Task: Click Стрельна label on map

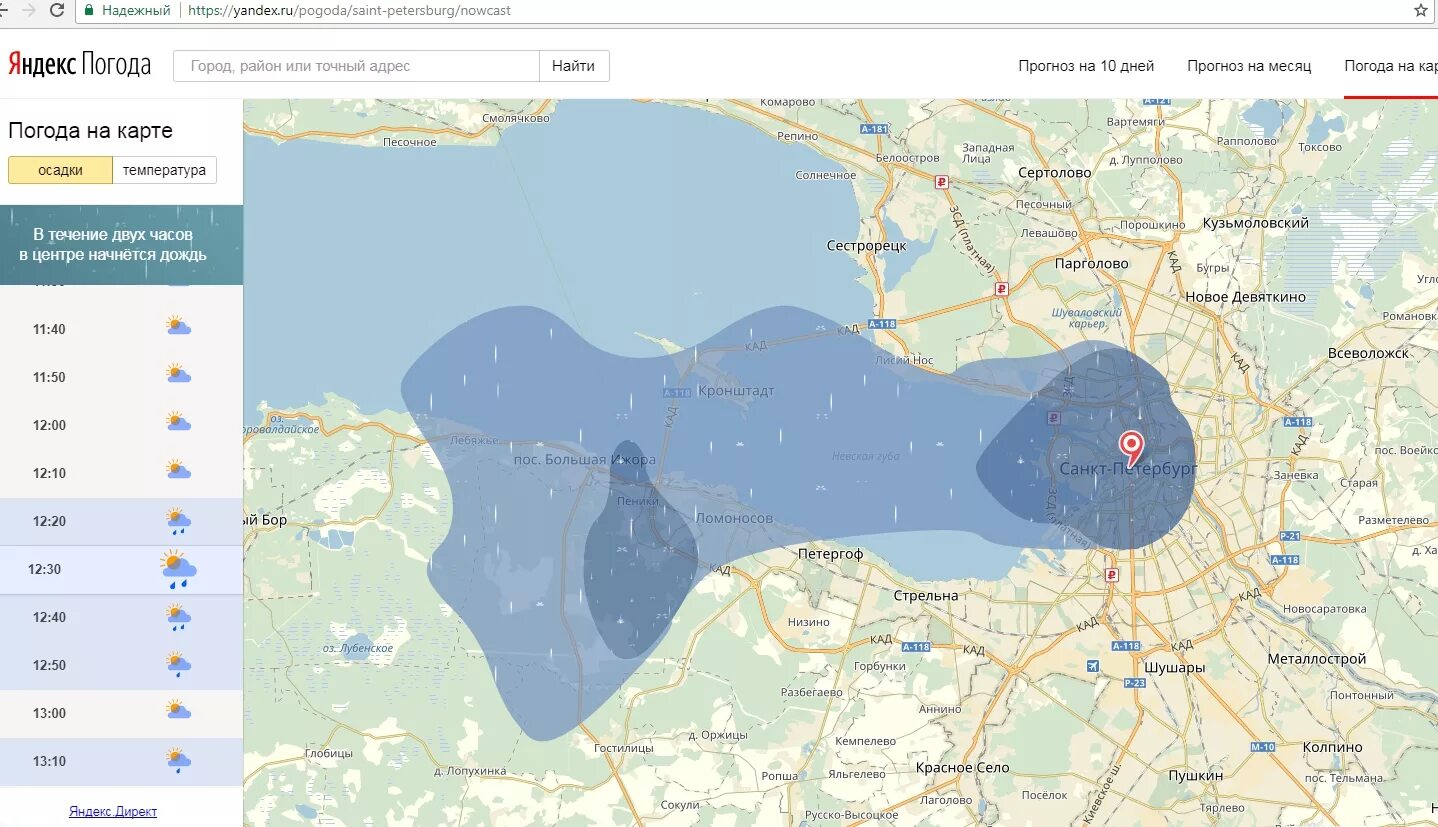Action: [926, 595]
